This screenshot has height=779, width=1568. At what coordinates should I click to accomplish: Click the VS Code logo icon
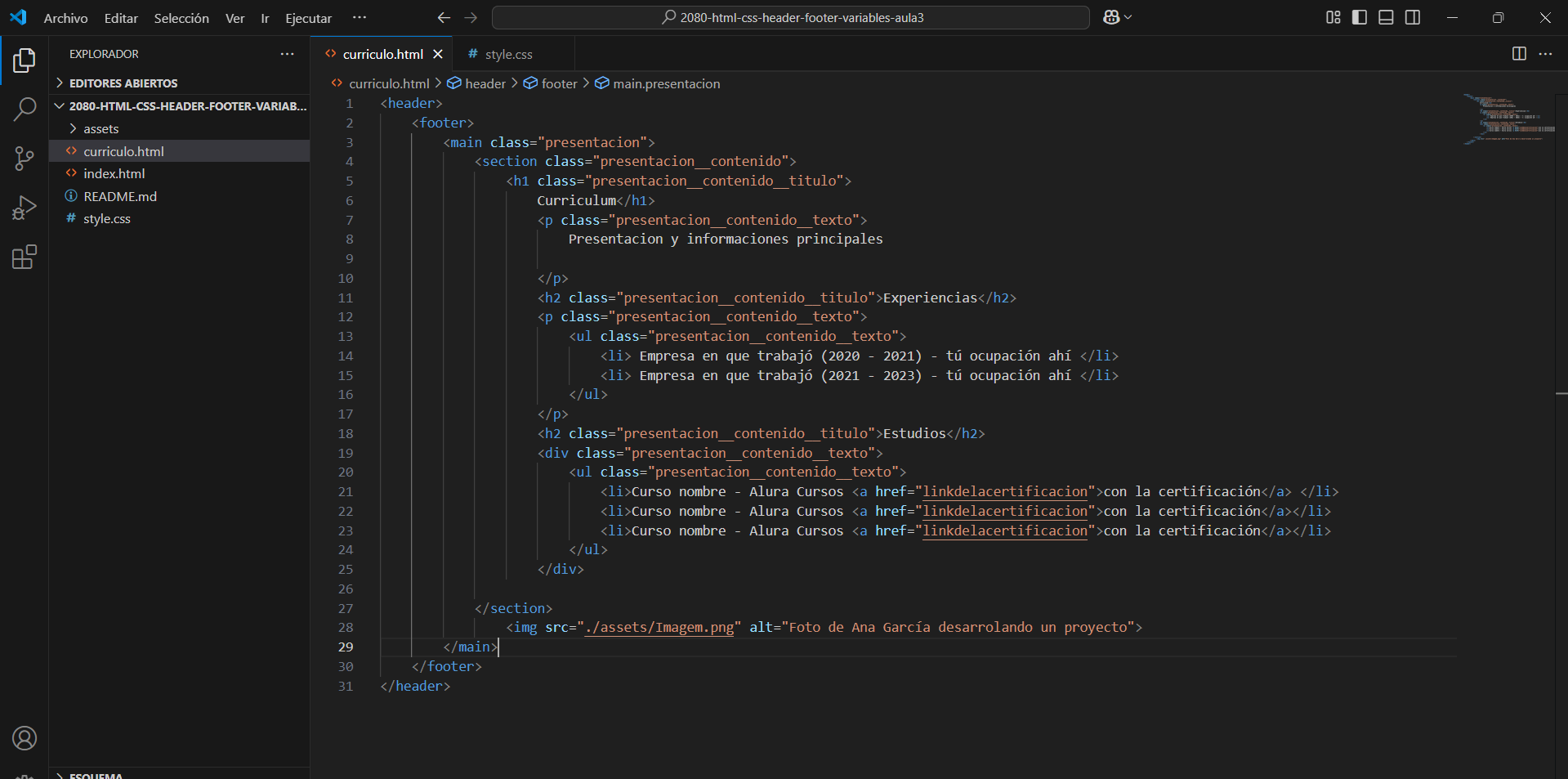tap(18, 17)
